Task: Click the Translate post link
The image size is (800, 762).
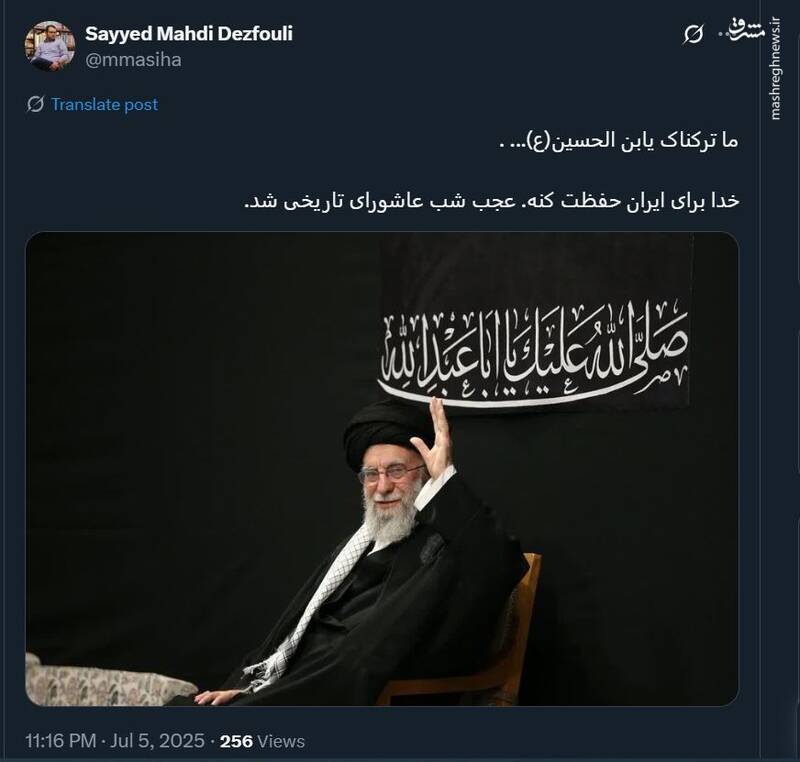Action: (105, 105)
